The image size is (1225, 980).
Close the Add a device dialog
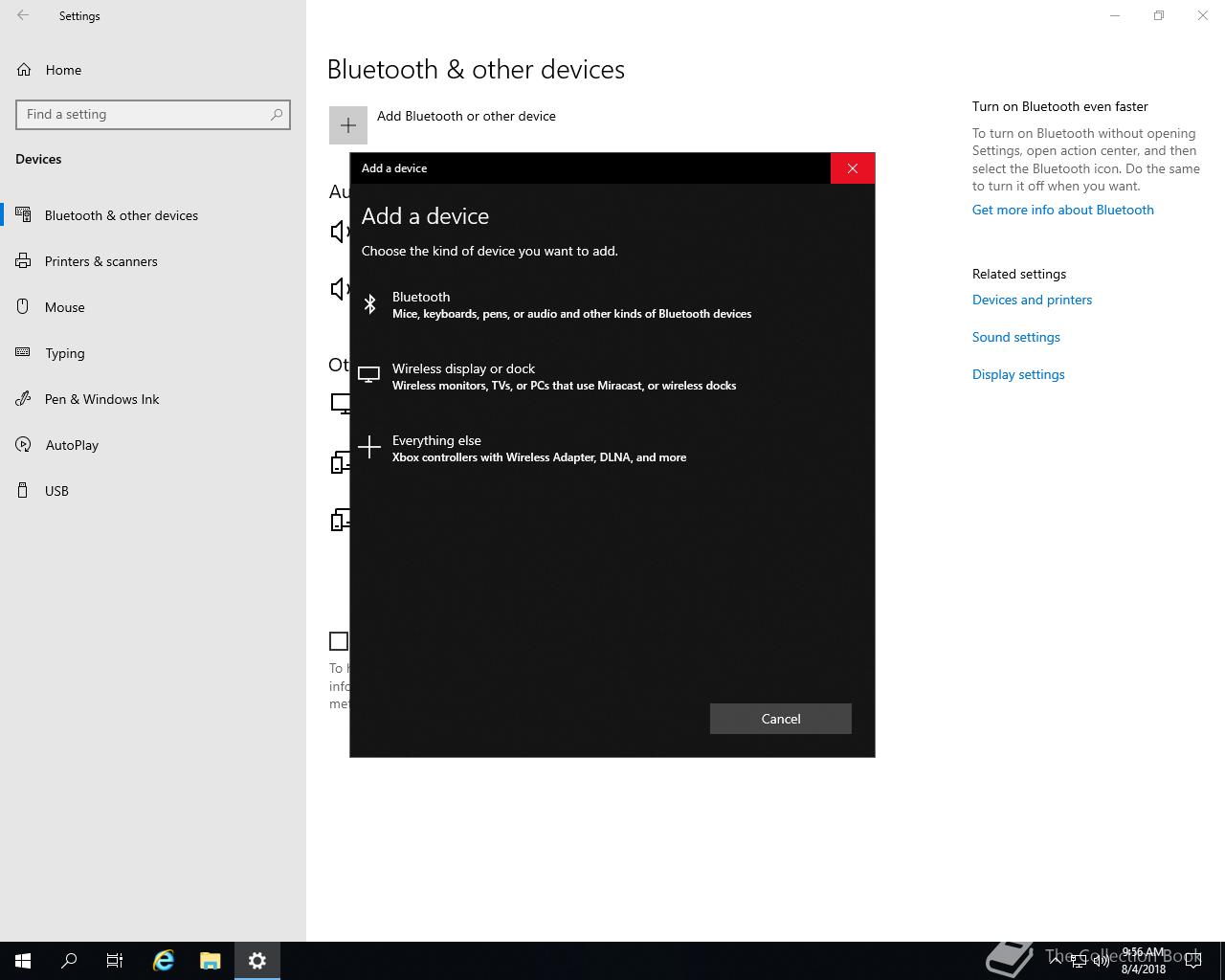(852, 168)
